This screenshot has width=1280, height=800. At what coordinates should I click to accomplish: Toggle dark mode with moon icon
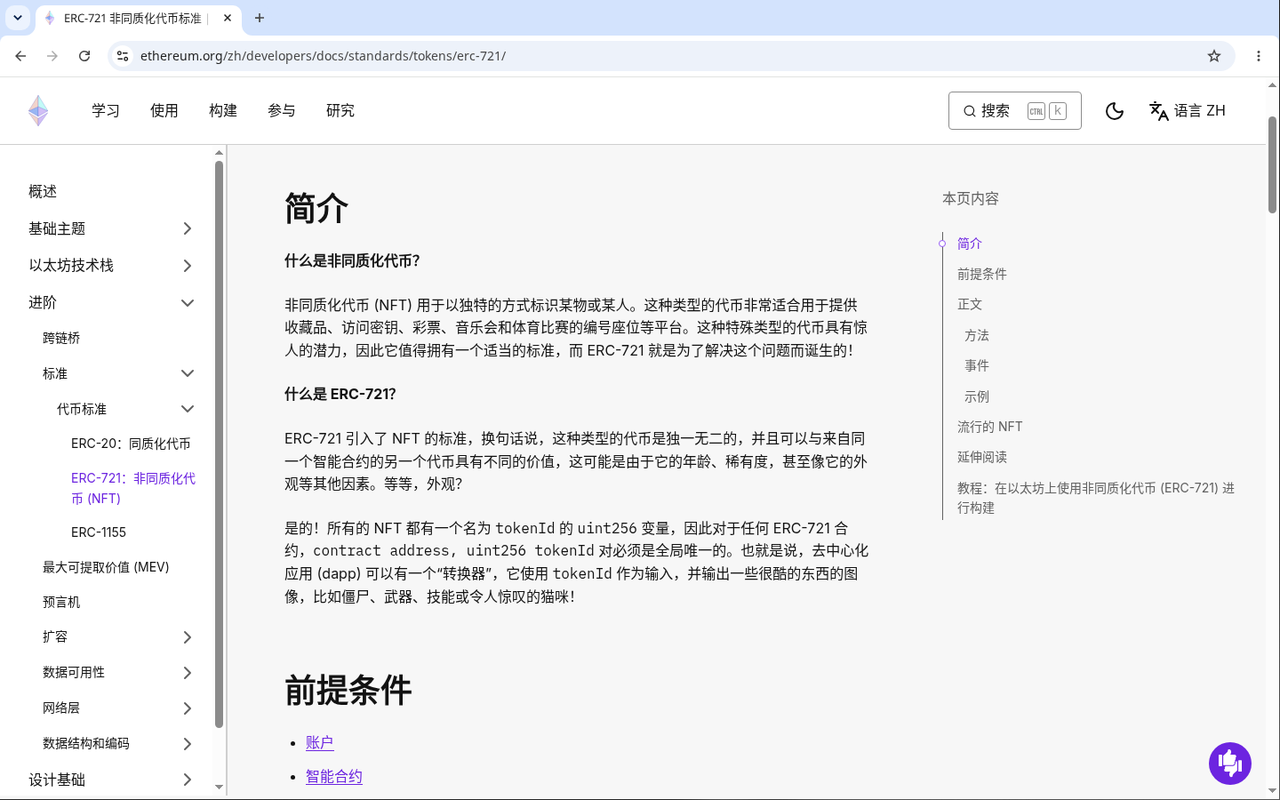(1114, 111)
